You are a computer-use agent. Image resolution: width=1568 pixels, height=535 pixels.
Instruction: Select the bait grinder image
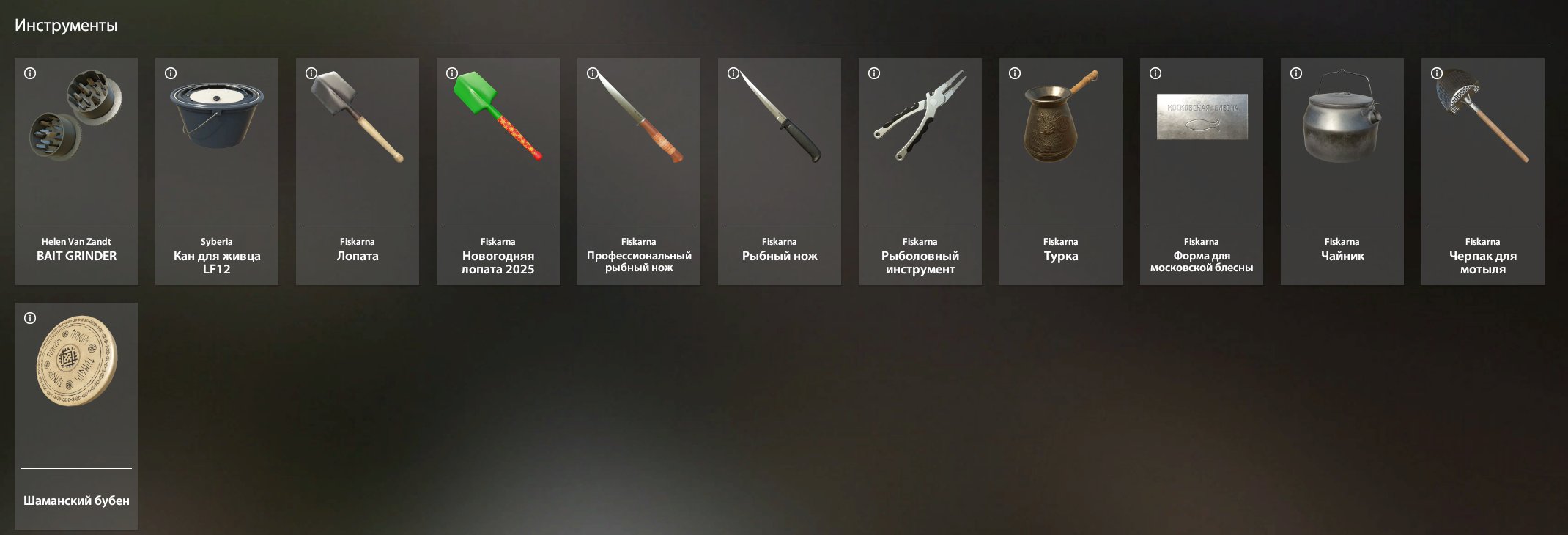(75, 115)
